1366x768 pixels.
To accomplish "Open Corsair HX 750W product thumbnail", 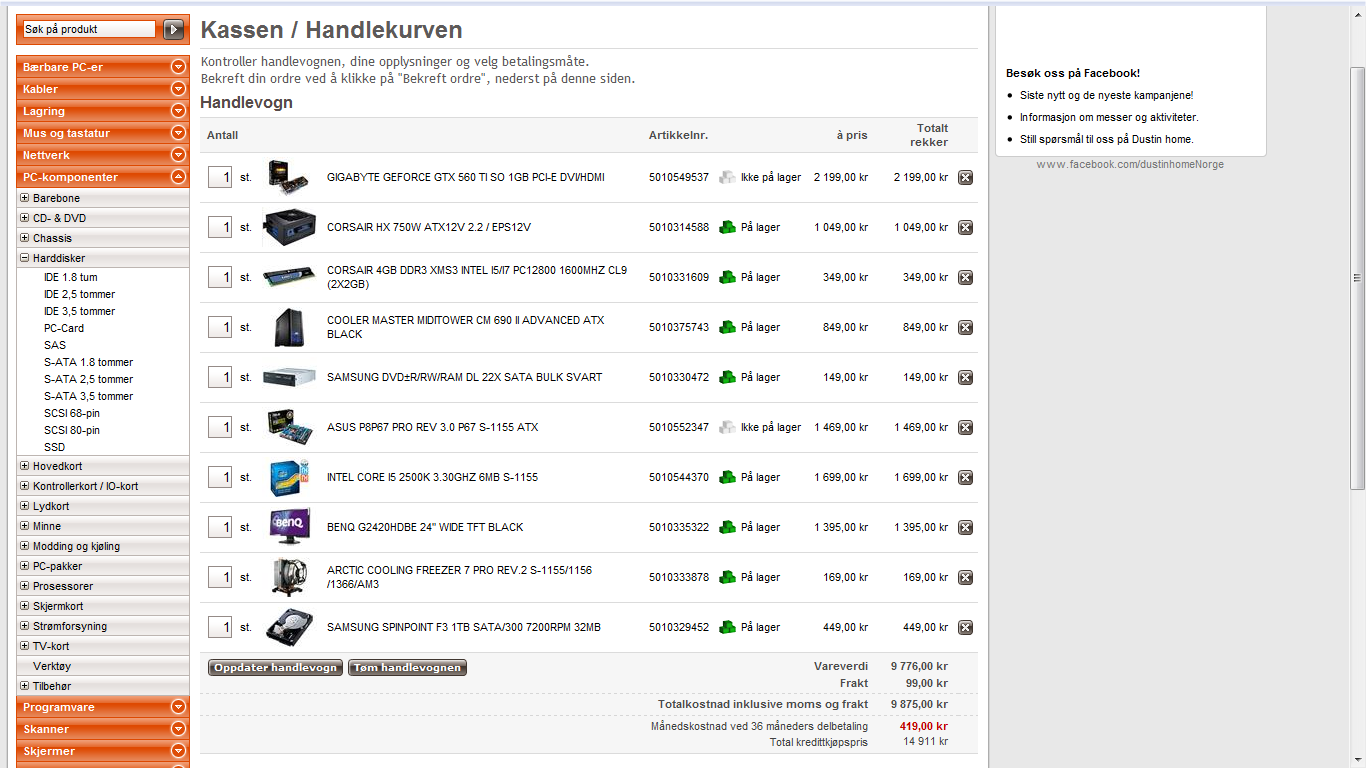I will (x=290, y=227).
